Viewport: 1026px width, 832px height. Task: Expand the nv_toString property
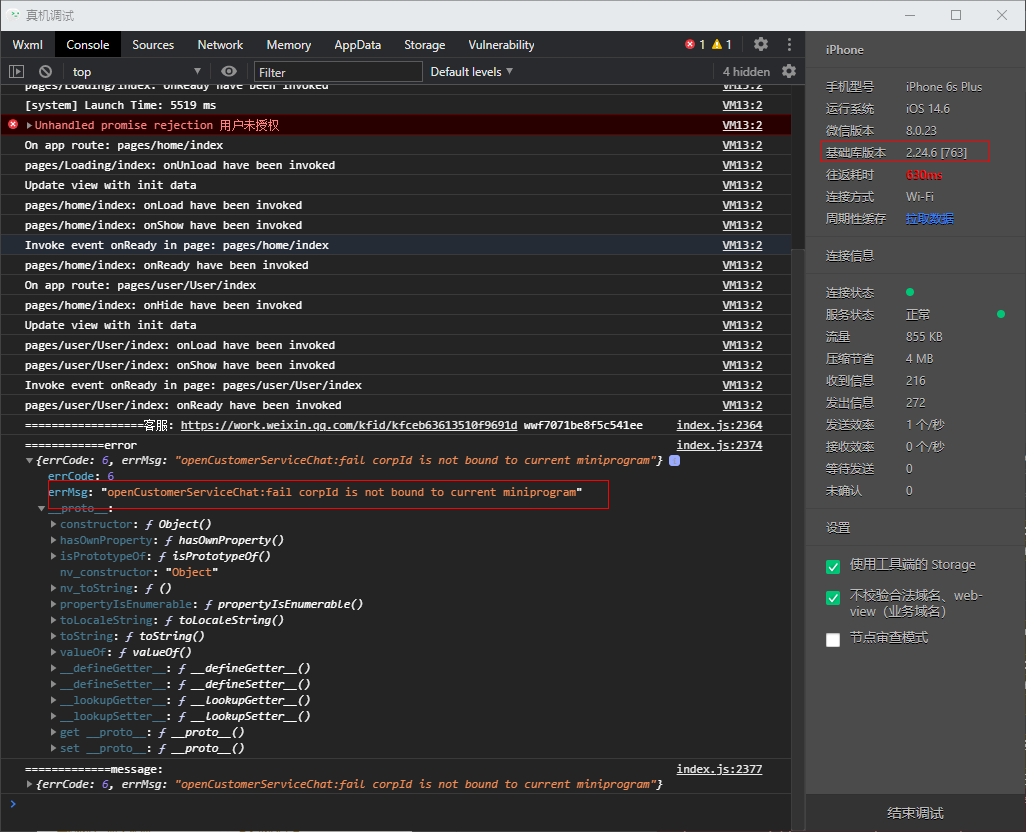coord(54,588)
